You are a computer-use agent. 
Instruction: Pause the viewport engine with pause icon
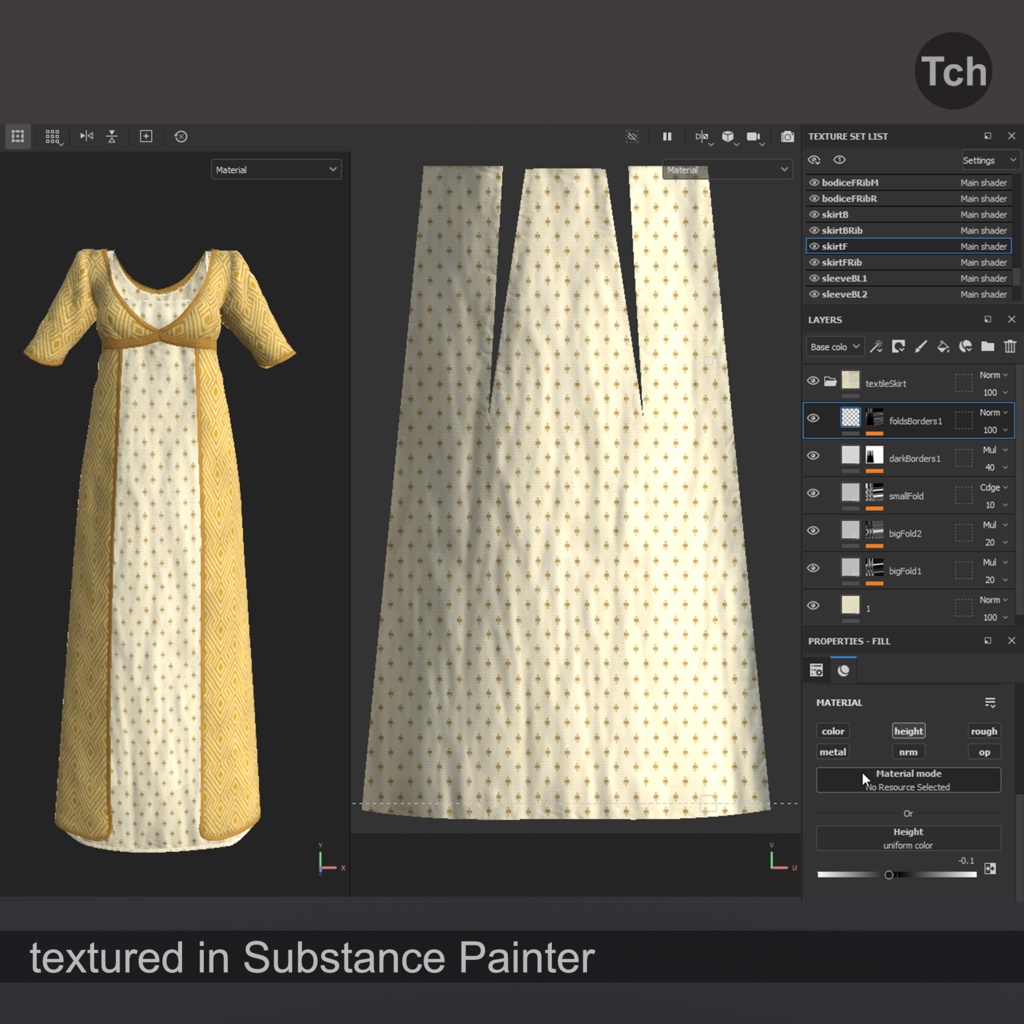(x=667, y=137)
